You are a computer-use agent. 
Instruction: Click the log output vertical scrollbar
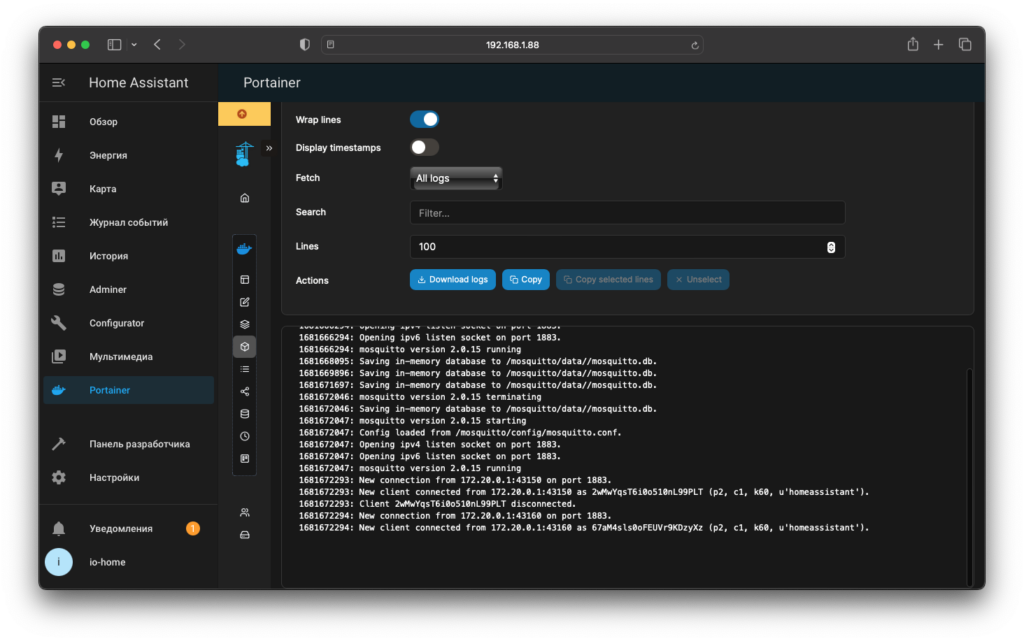969,477
